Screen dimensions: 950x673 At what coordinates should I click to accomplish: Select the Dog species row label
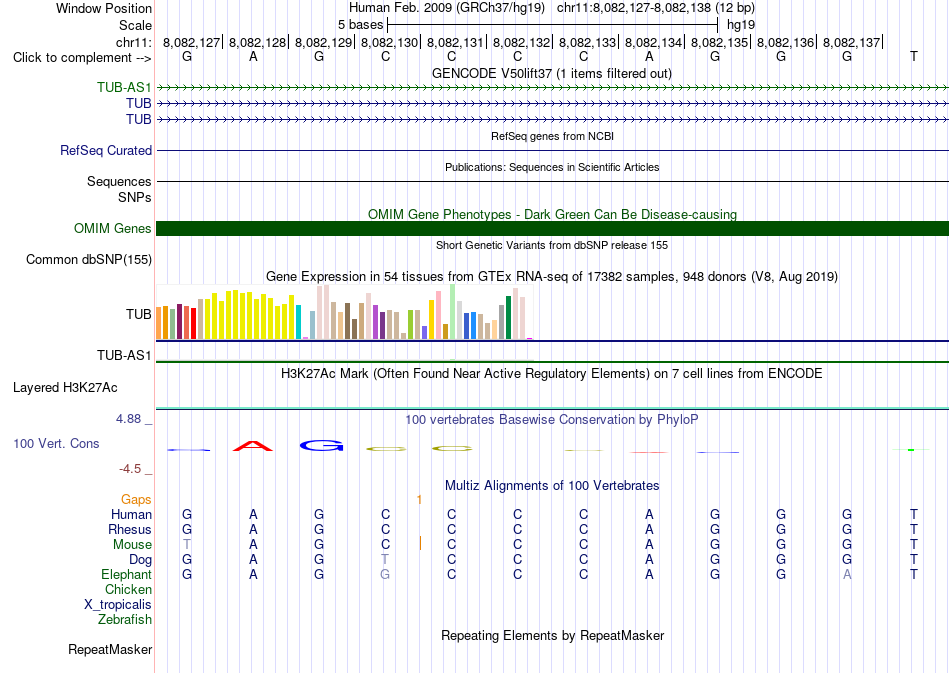[141, 560]
